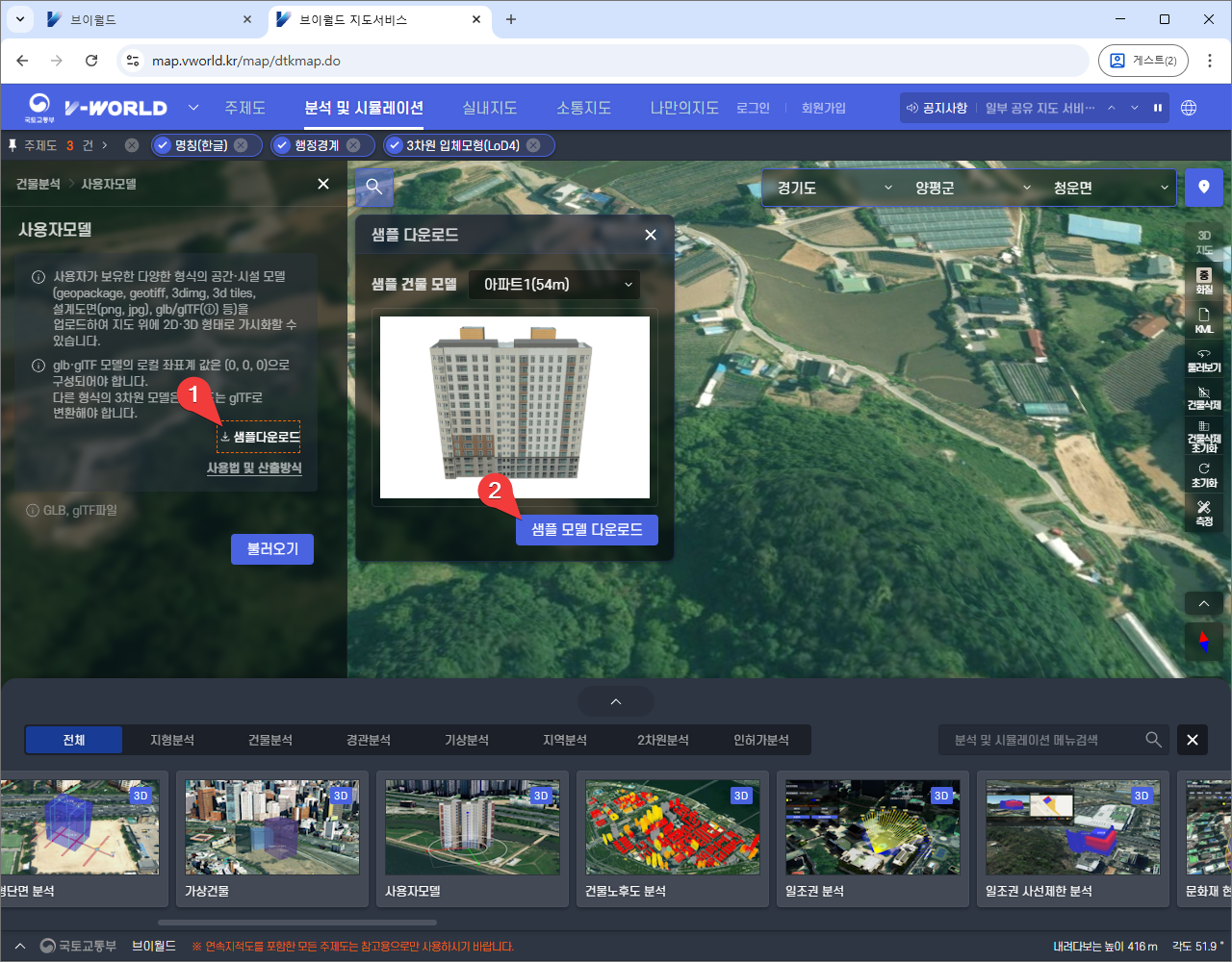Toggle the 행정경계 layer checkbox

pyautogui.click(x=282, y=145)
